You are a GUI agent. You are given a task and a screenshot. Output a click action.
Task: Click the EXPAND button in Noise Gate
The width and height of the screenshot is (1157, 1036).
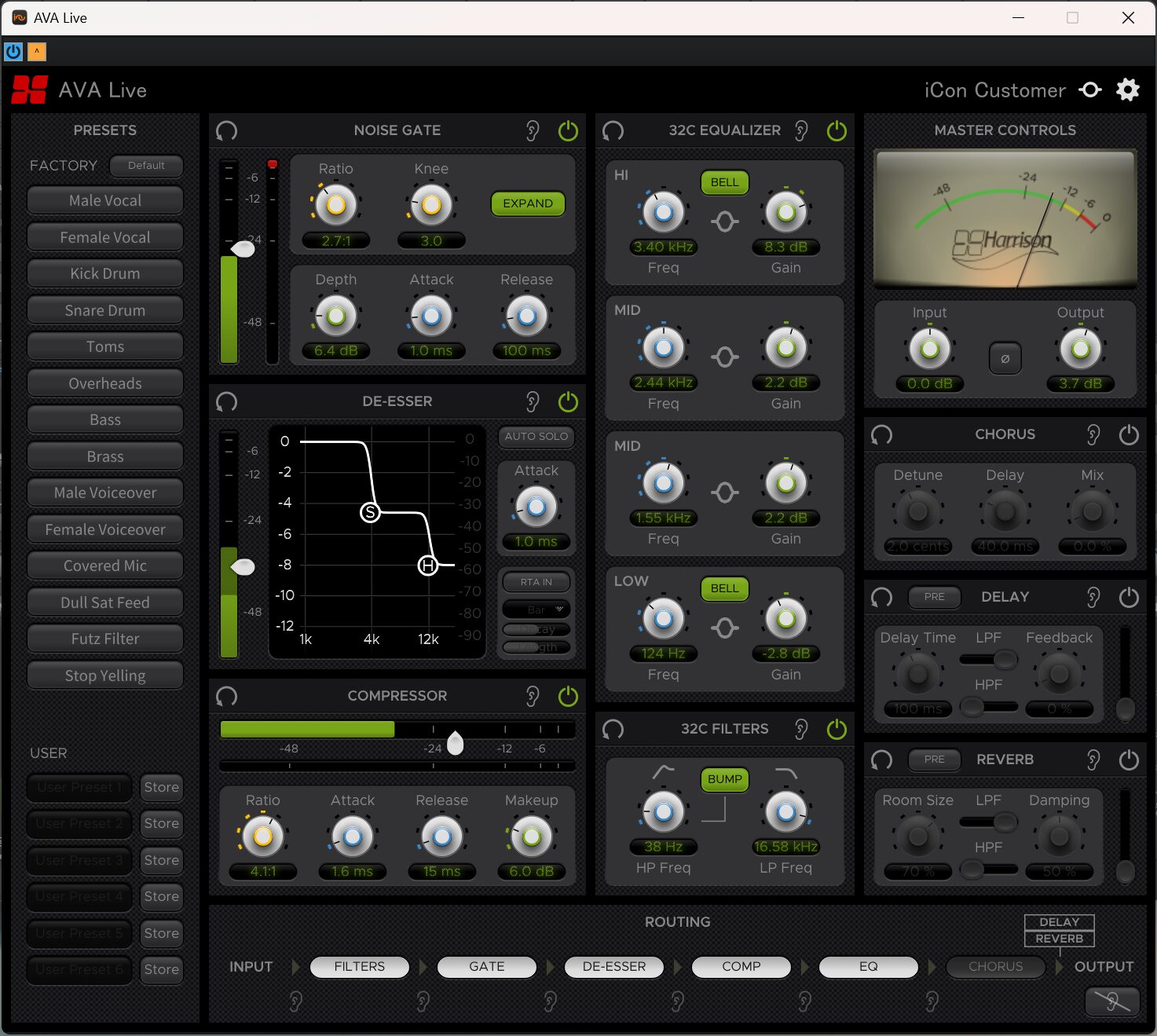[528, 203]
